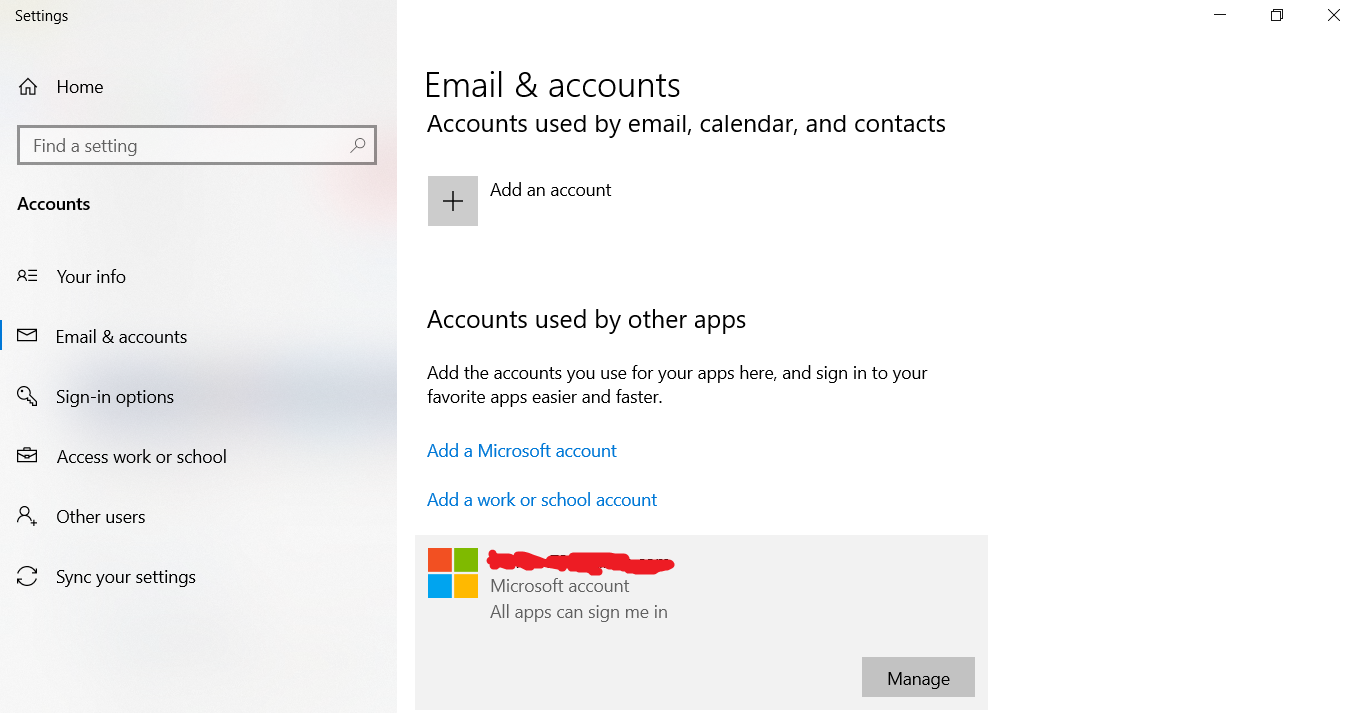Click the Other users person-plus icon
1363x713 pixels.
[27, 517]
